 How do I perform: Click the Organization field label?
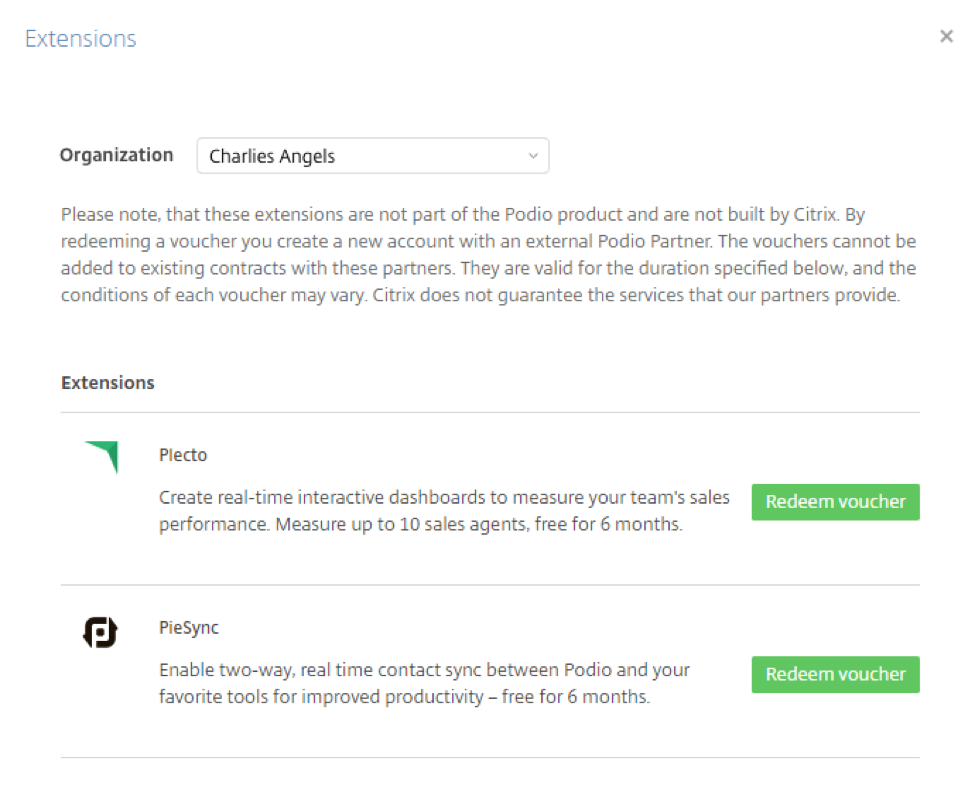116,155
